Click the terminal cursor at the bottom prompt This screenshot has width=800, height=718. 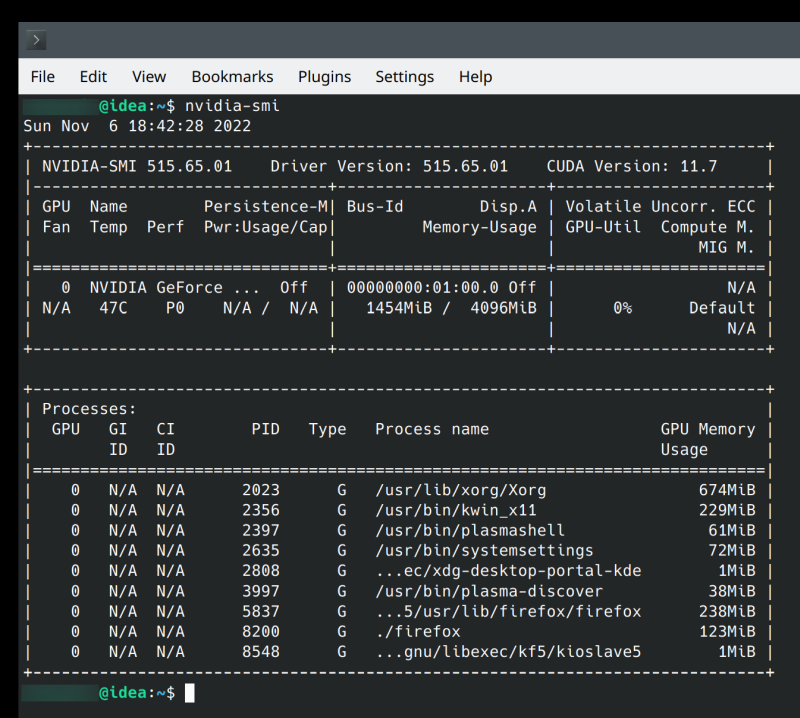point(190,693)
